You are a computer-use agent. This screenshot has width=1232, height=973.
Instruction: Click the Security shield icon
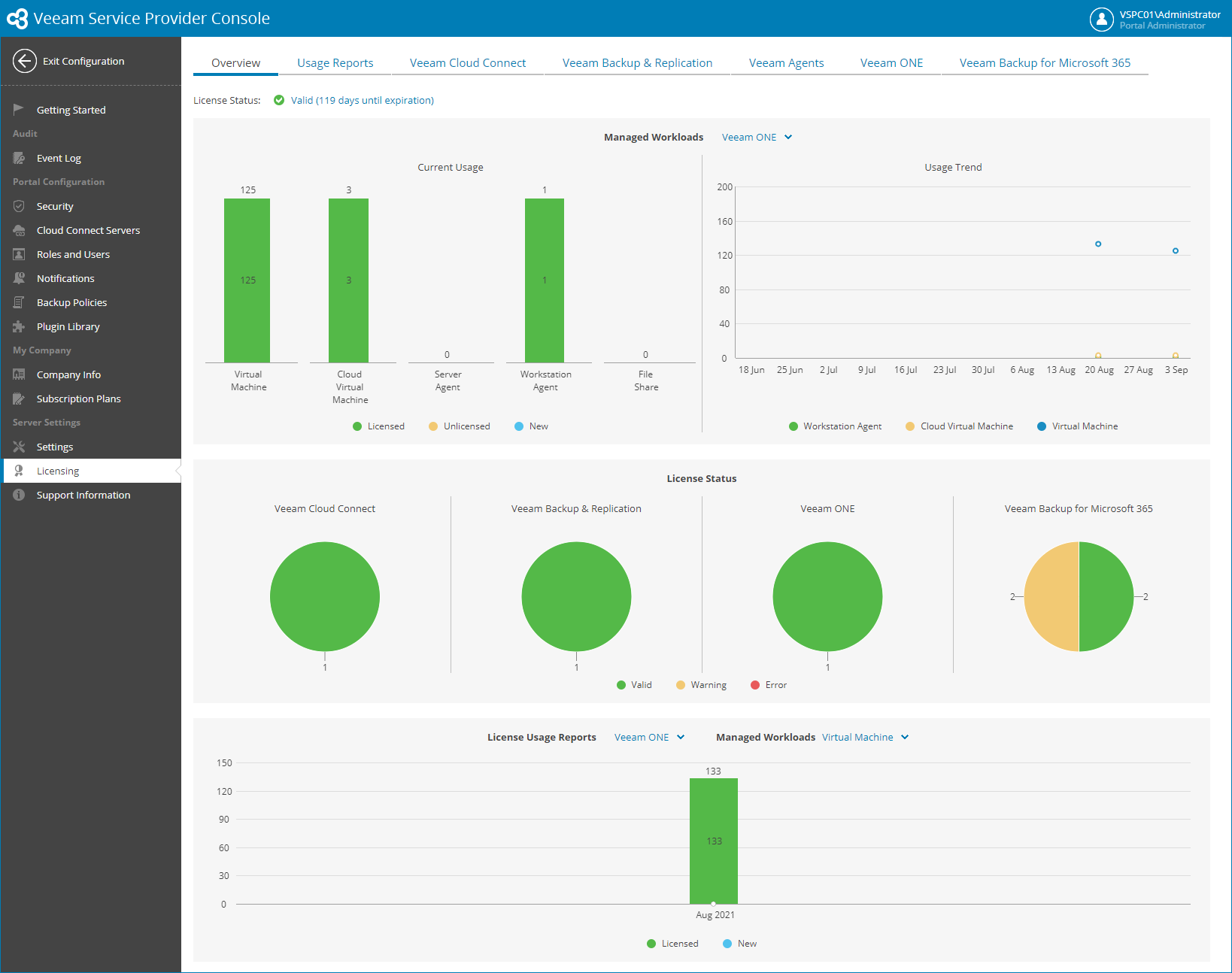tap(19, 206)
